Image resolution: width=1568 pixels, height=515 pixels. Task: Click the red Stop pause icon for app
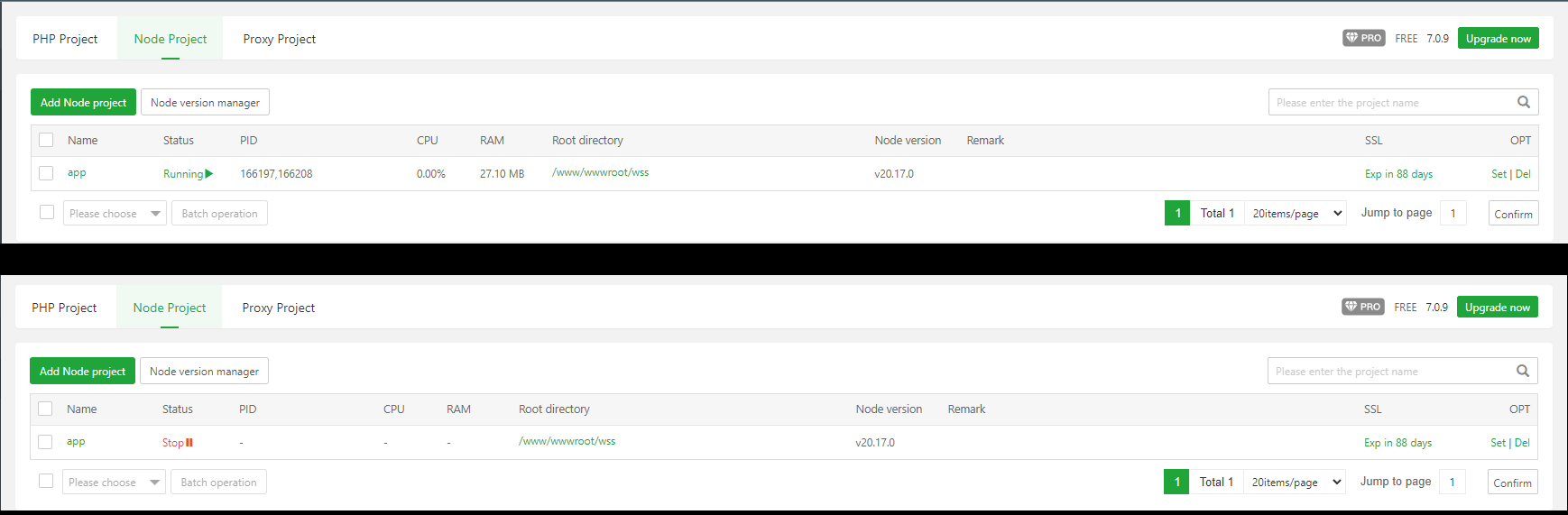[189, 443]
